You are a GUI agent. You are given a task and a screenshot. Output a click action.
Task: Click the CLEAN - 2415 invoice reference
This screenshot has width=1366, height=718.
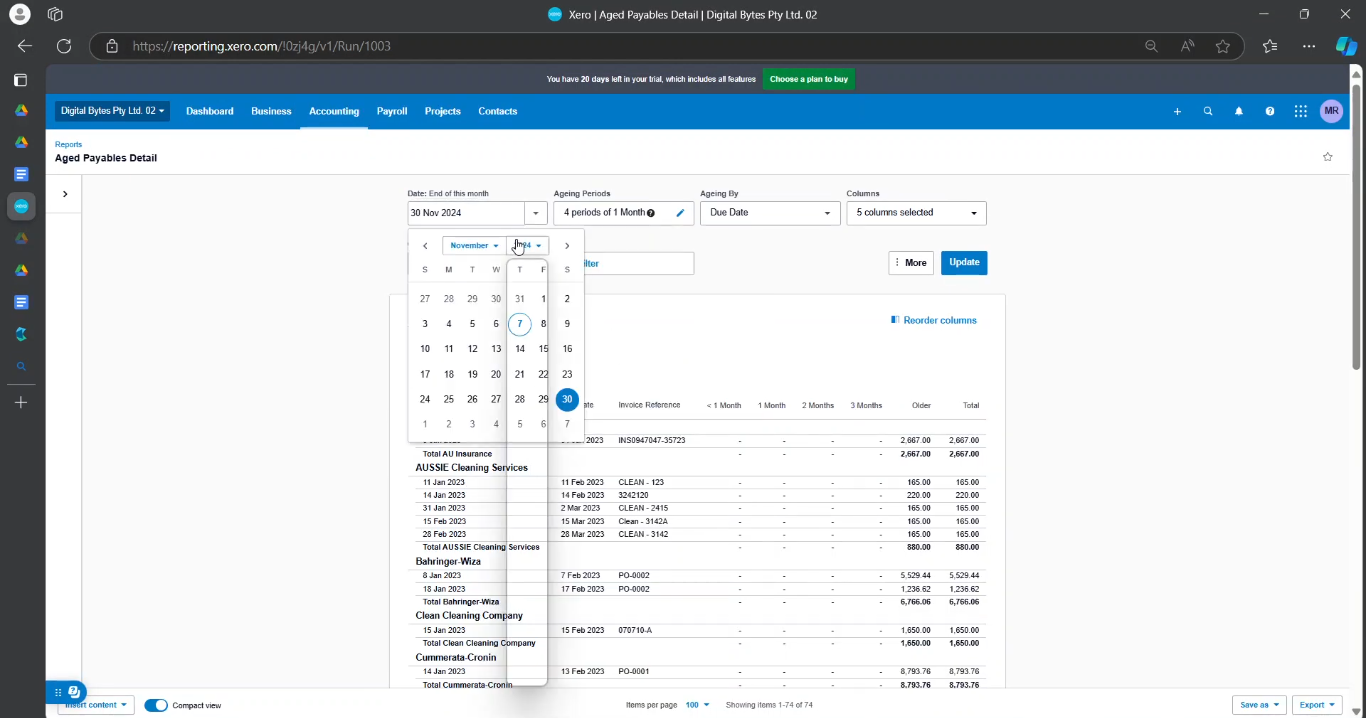point(641,509)
